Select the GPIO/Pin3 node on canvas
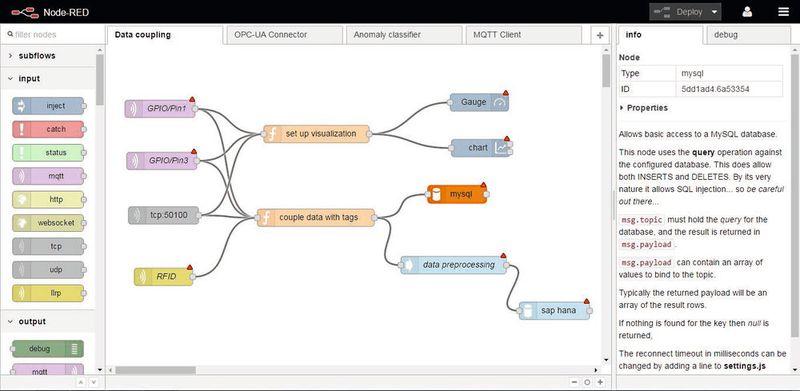The image size is (800, 391). tap(162, 161)
